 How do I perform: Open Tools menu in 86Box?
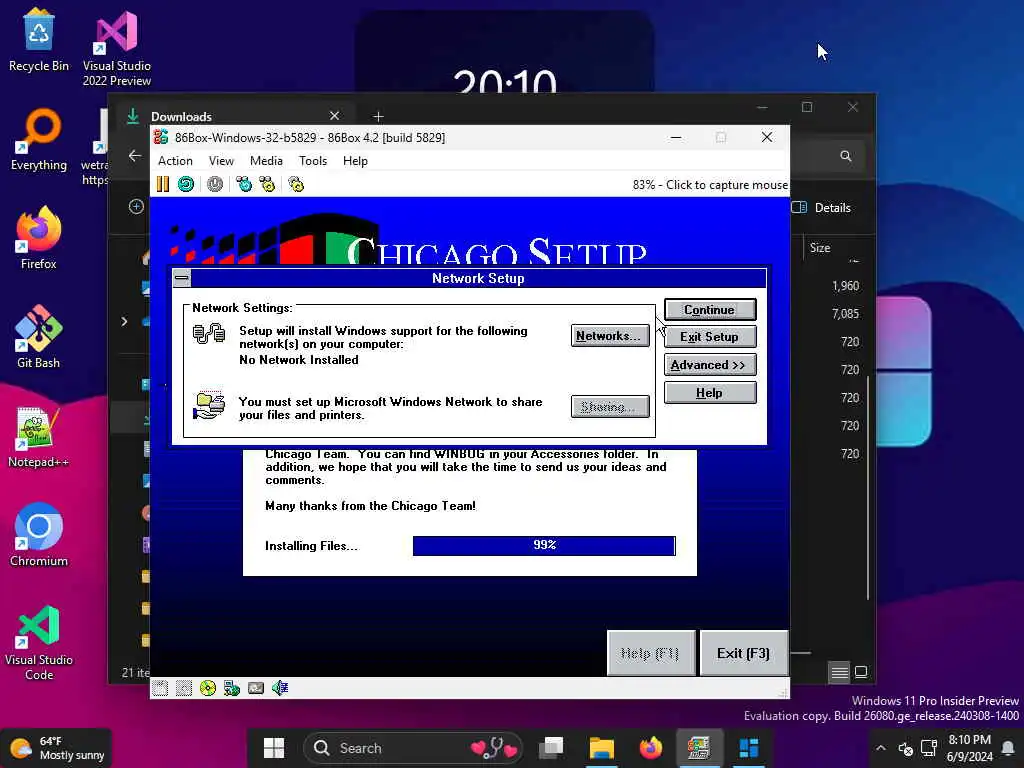[313, 161]
